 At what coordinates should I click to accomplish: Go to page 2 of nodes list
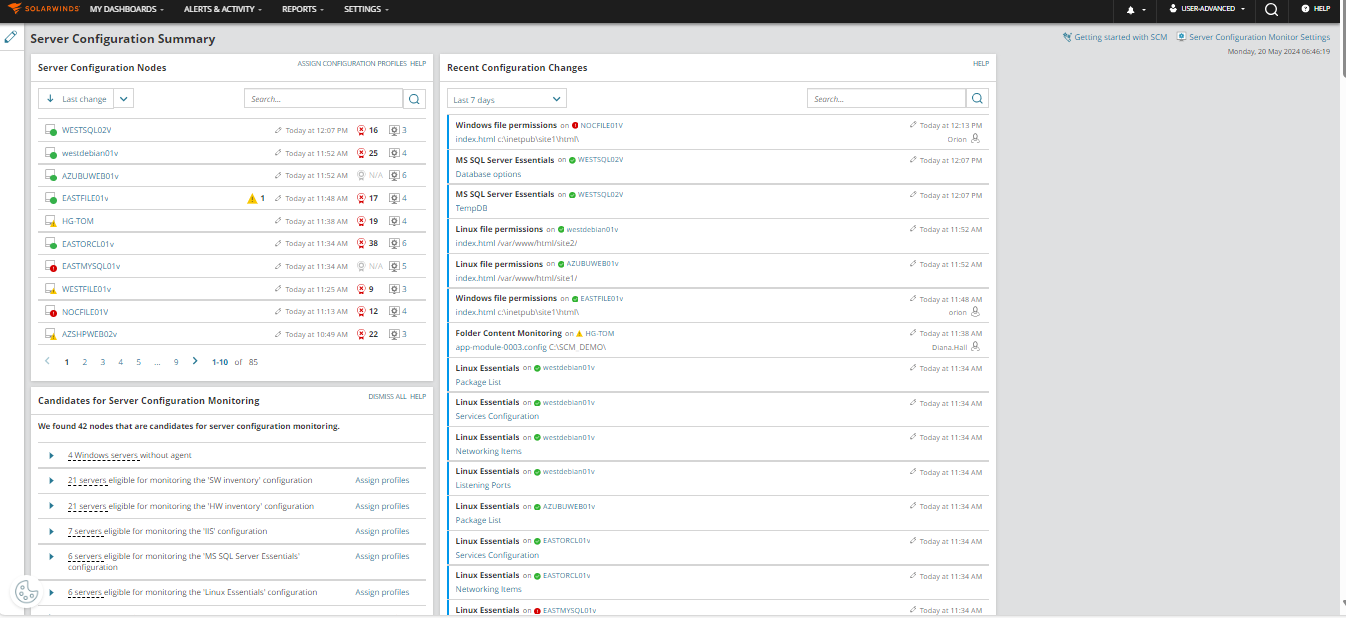[x=85, y=362]
